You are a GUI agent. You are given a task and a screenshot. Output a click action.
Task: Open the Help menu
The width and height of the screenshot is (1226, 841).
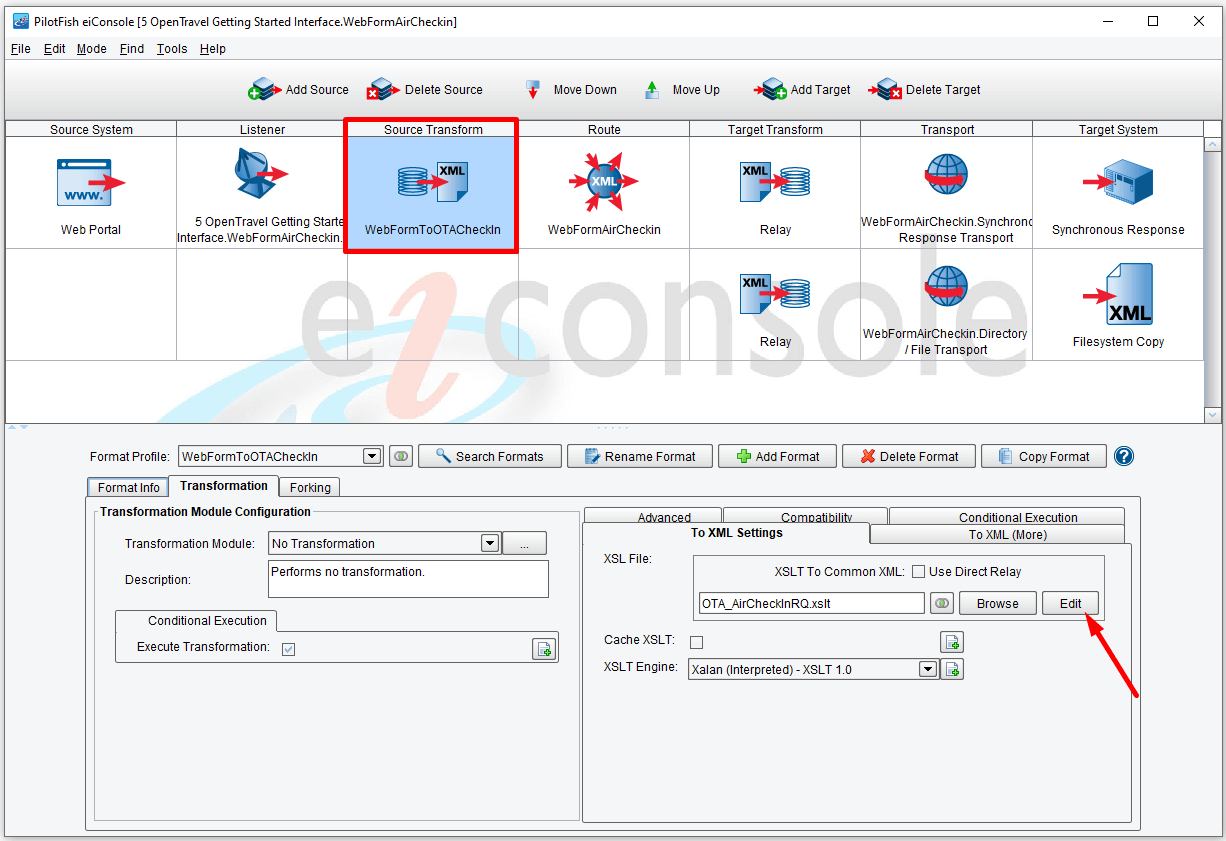[x=212, y=49]
